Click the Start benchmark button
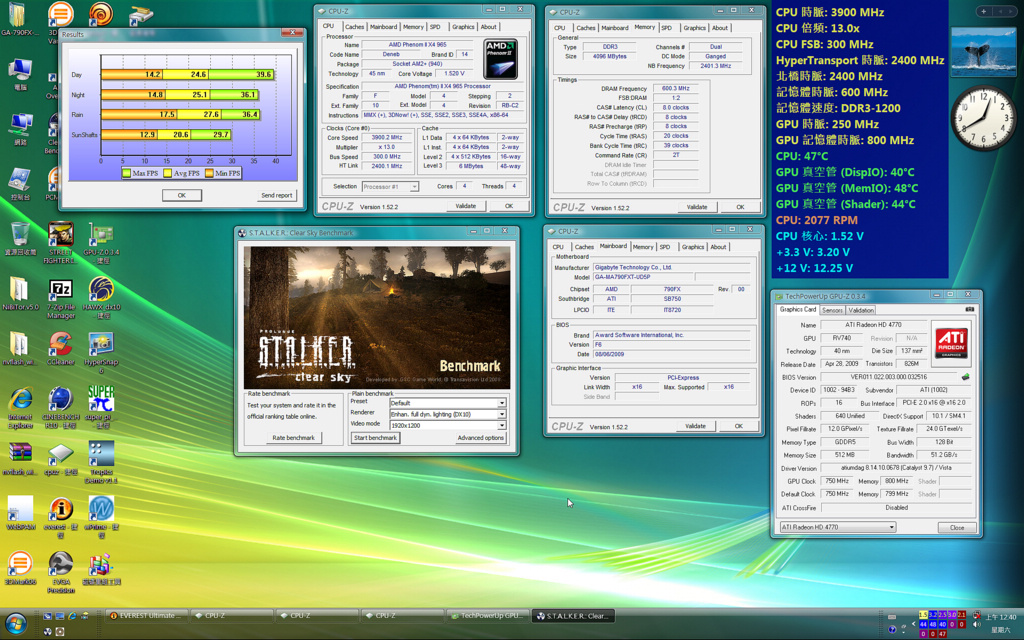Viewport: 1024px width, 640px height. pyautogui.click(x=376, y=438)
